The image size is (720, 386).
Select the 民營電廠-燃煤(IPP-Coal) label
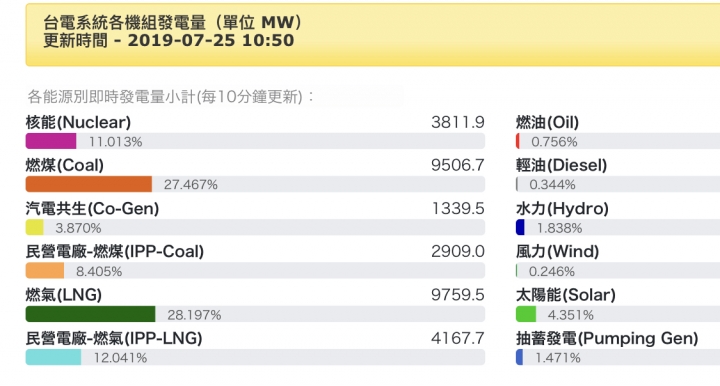pyautogui.click(x=115, y=252)
